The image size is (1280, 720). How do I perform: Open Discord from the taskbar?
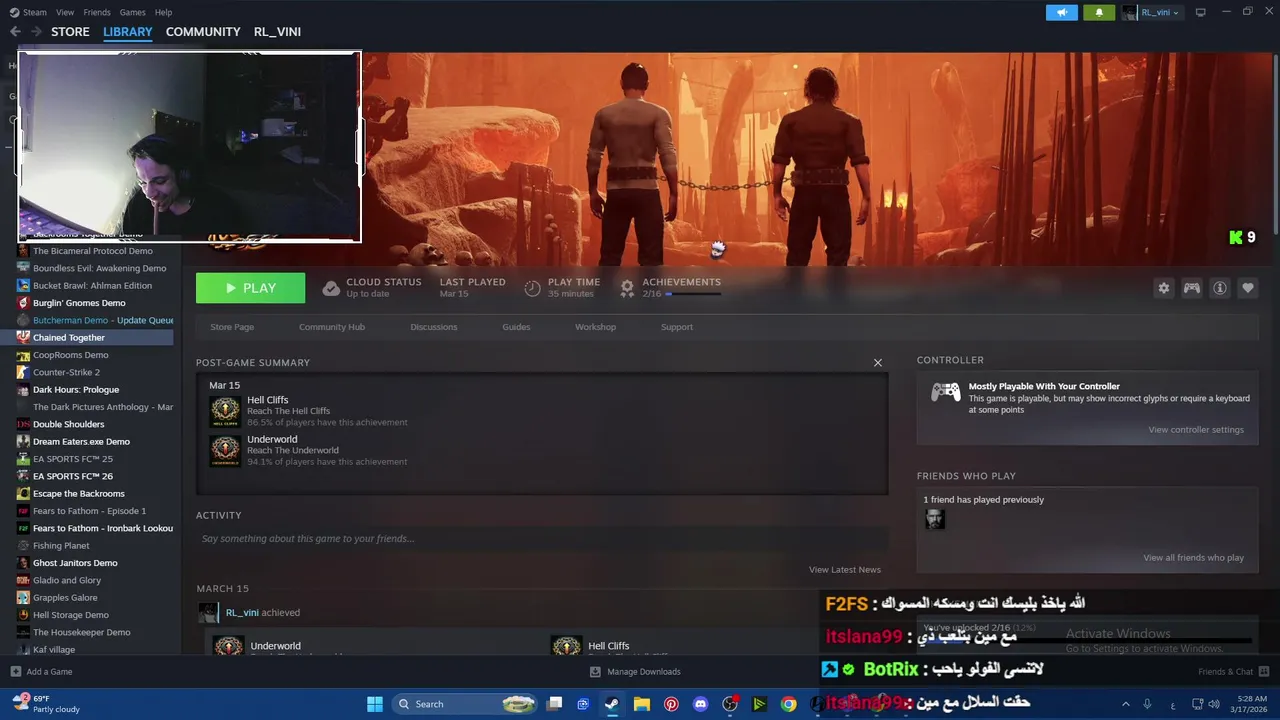tap(700, 704)
